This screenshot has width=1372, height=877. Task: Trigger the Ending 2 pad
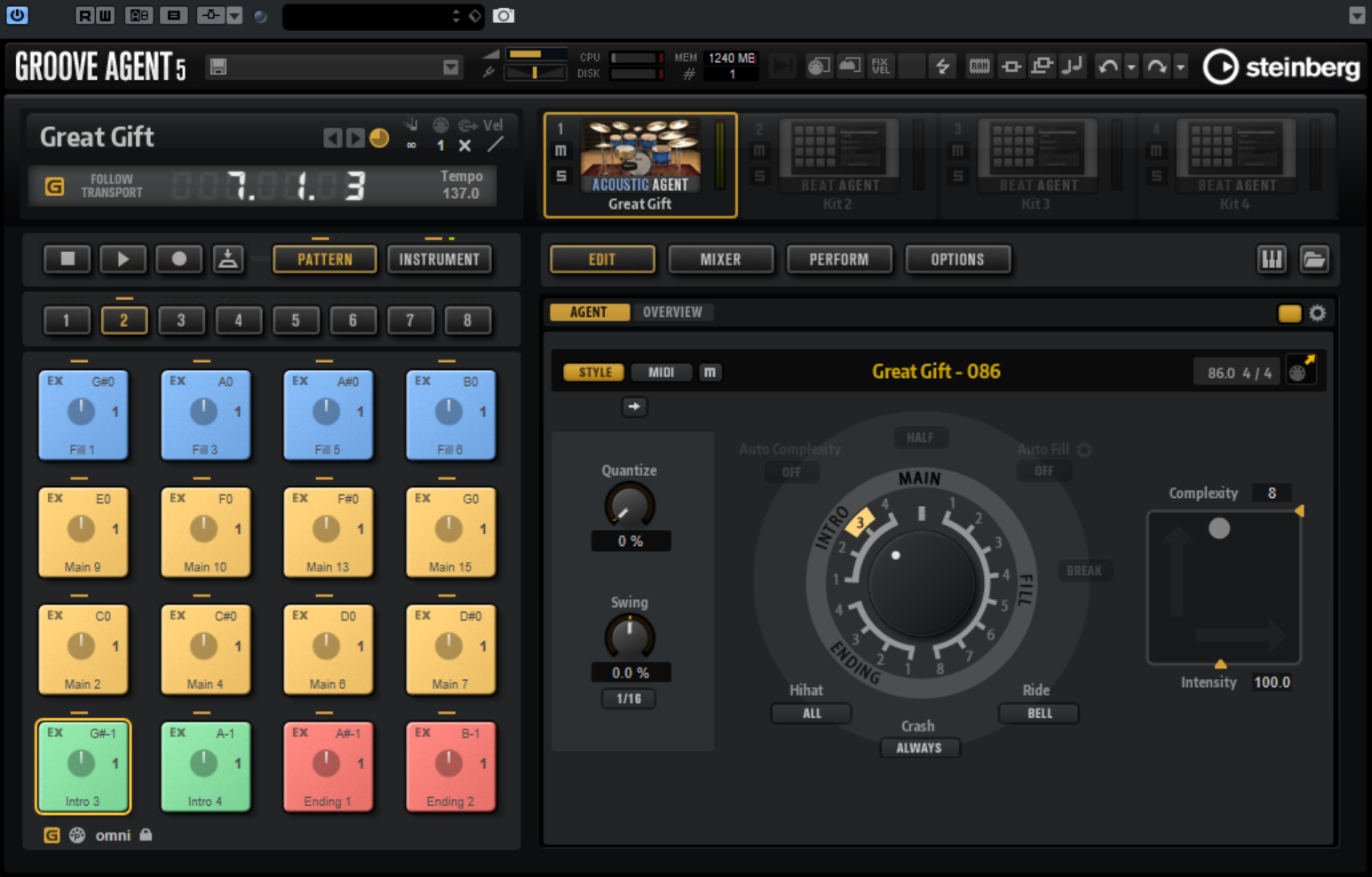coord(450,766)
